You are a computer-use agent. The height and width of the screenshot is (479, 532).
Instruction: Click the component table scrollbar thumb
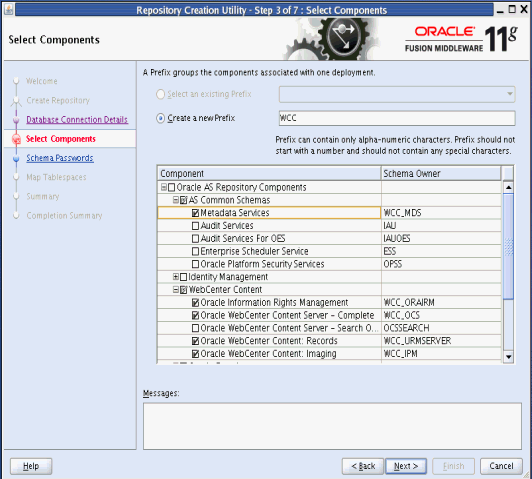(509, 246)
